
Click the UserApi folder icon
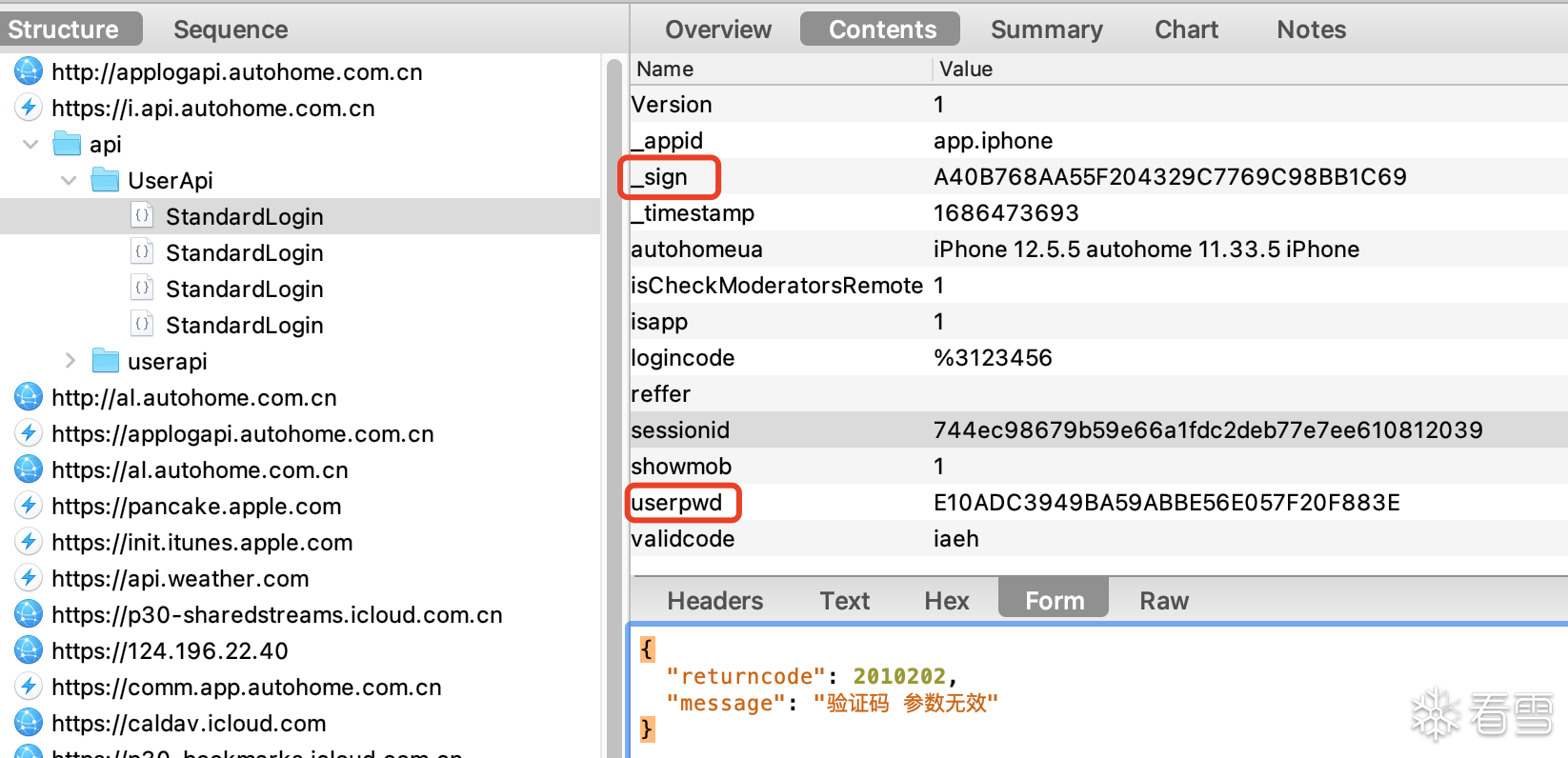click(x=105, y=180)
